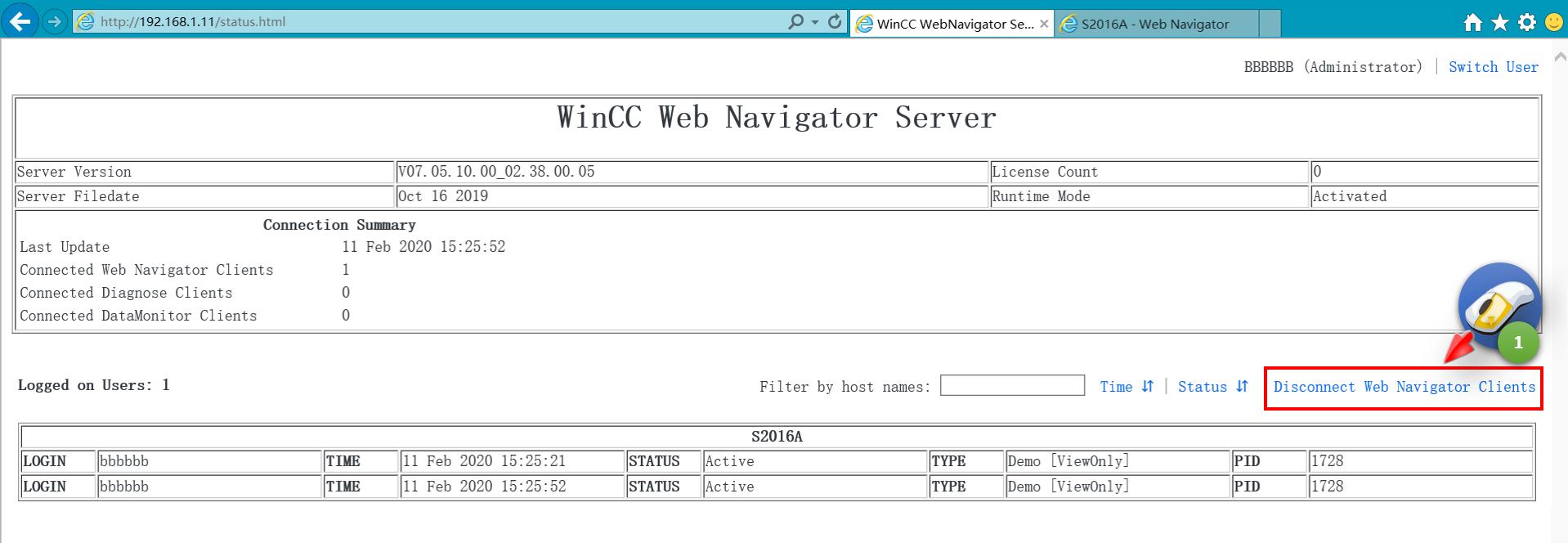Open the Home icon in the browser toolbar
Screen dimensions: 1568x543
(x=1472, y=22)
